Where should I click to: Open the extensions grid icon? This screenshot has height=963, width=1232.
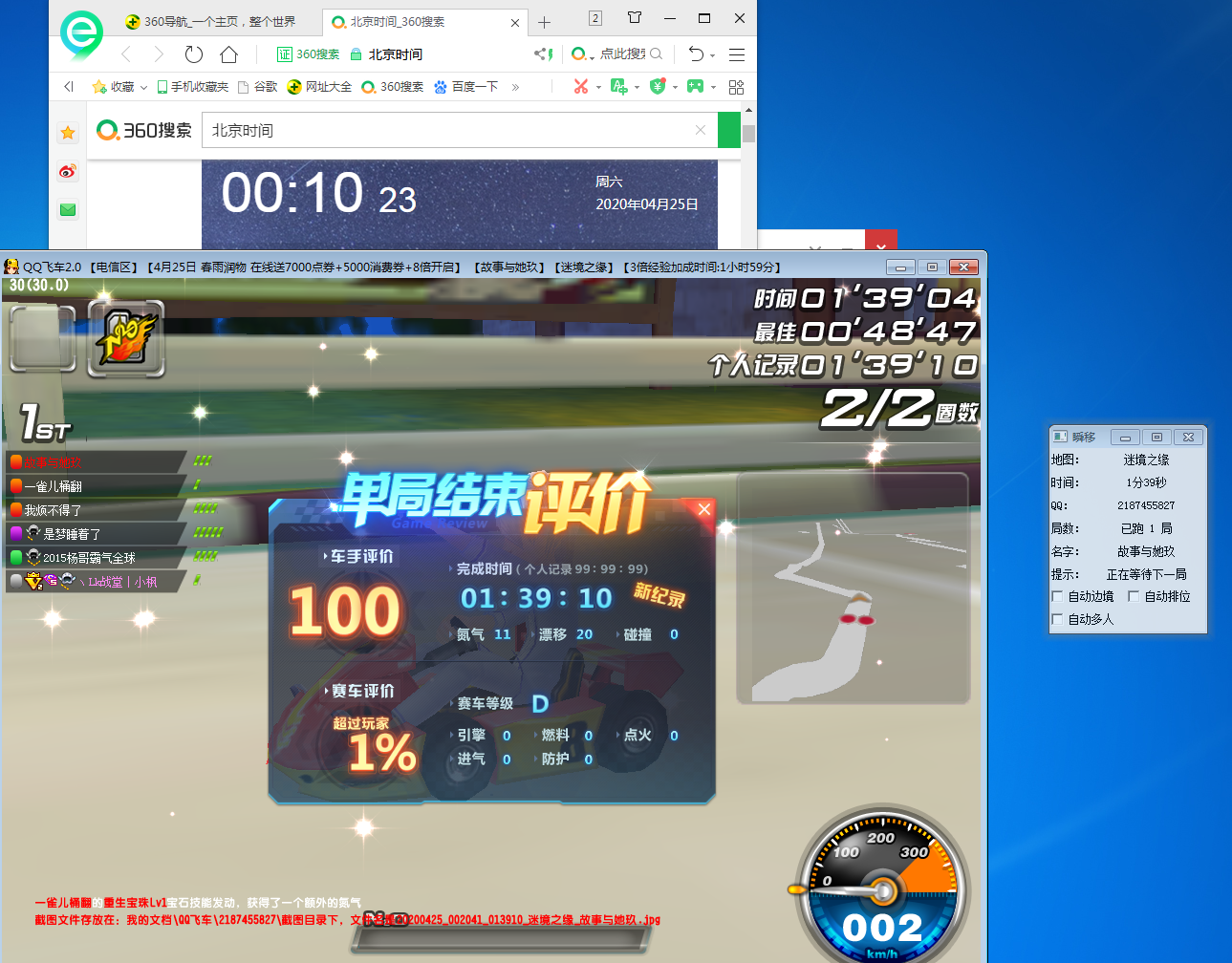coord(736,87)
